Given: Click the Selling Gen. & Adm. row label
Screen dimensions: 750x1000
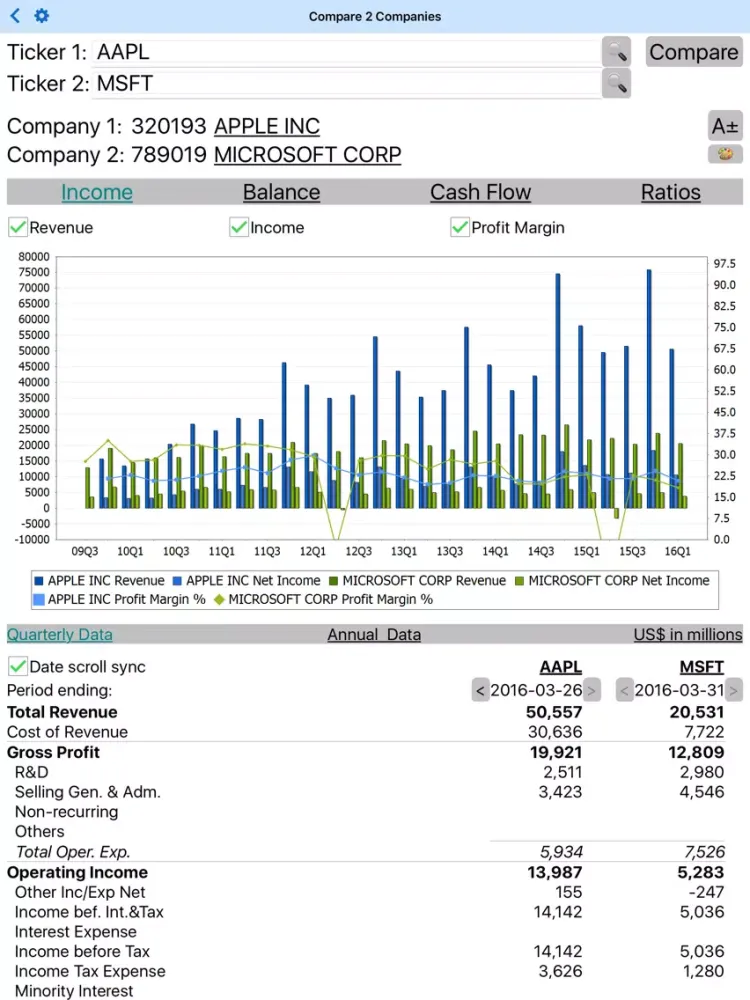Looking at the screenshot, I should 87,791.
